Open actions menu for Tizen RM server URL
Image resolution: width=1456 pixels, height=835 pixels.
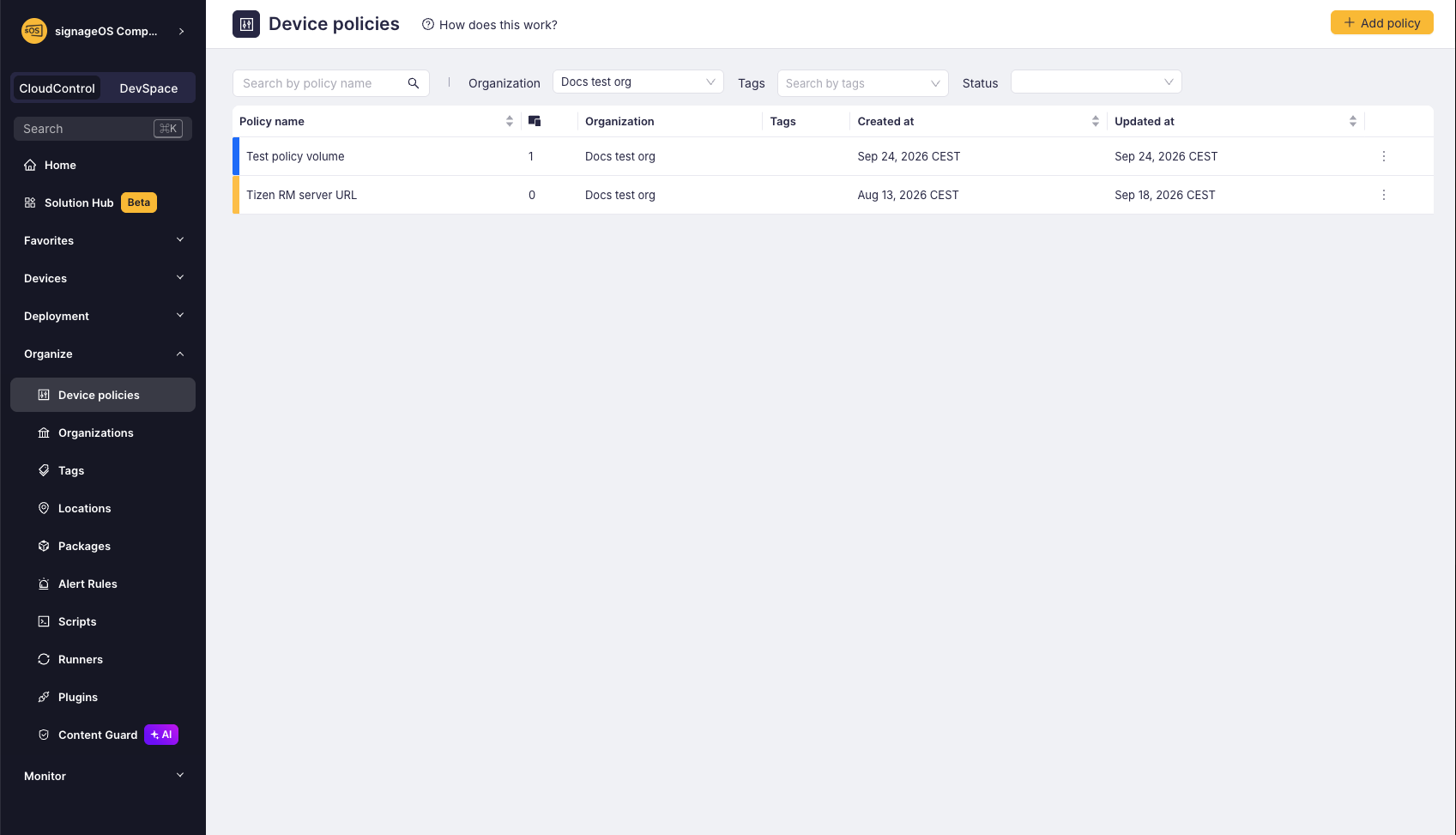[1384, 195]
